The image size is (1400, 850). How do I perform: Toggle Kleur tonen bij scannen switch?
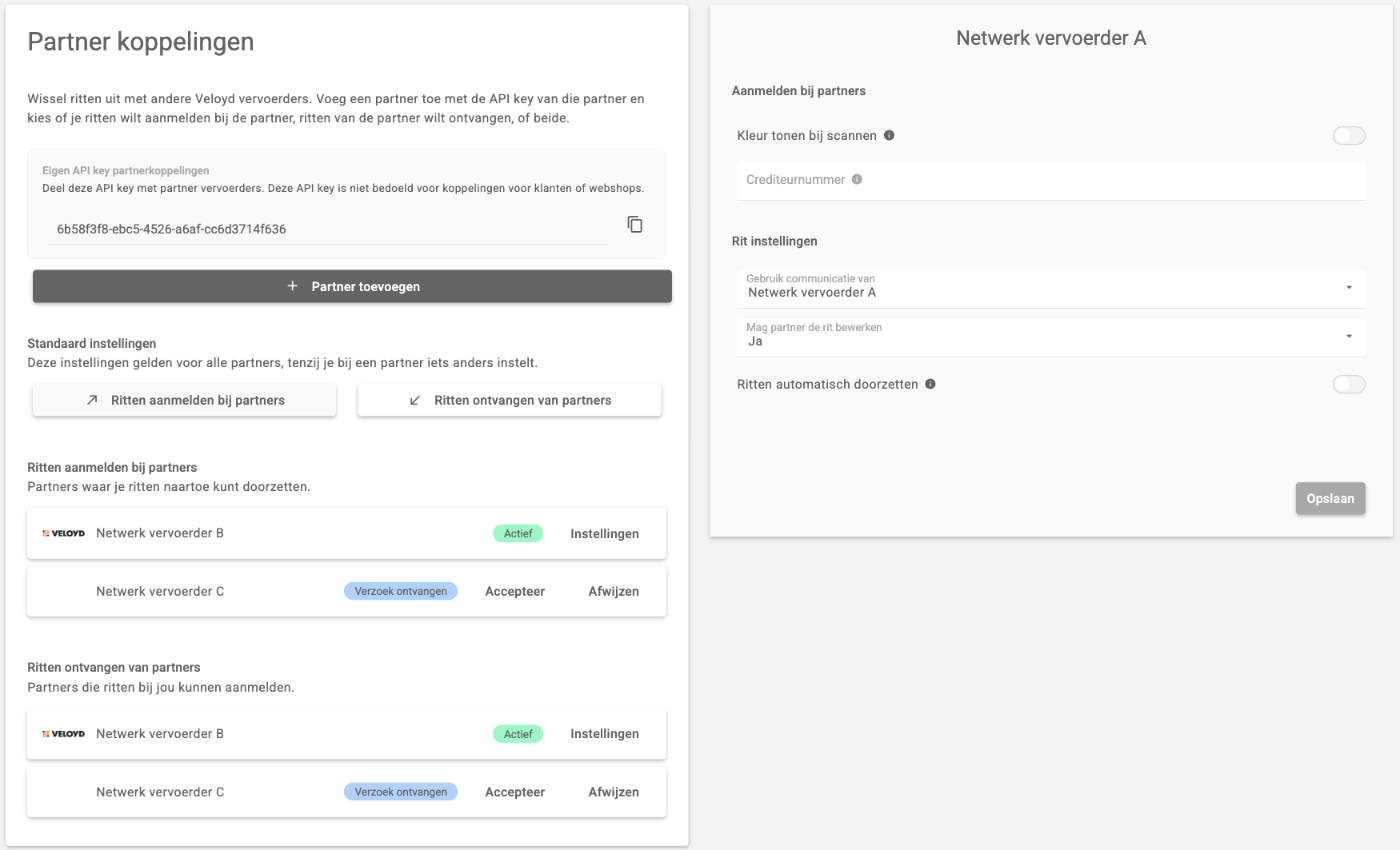[1348, 135]
